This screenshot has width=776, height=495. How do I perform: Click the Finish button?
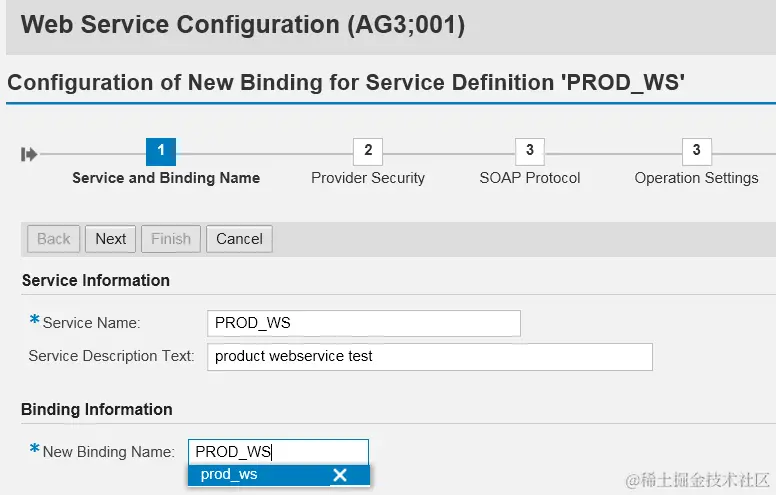(171, 239)
